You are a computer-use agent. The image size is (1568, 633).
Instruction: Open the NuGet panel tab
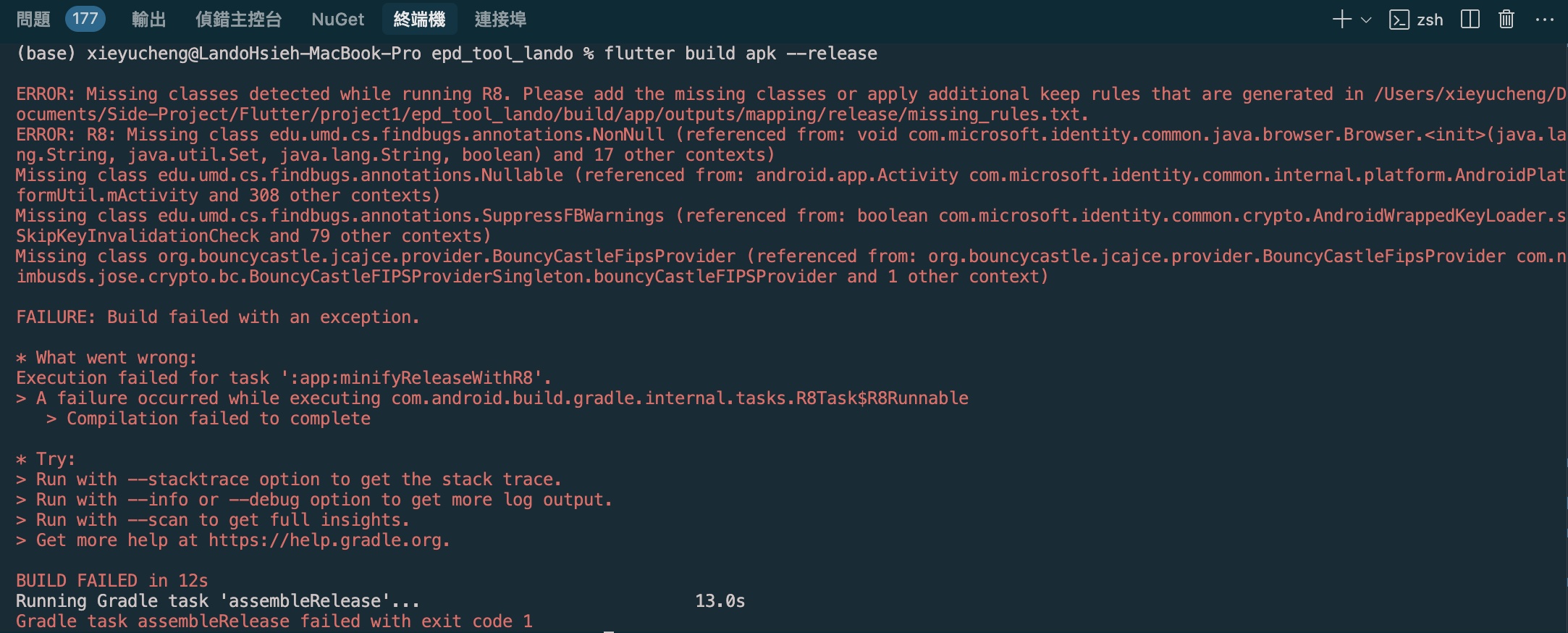tap(337, 20)
